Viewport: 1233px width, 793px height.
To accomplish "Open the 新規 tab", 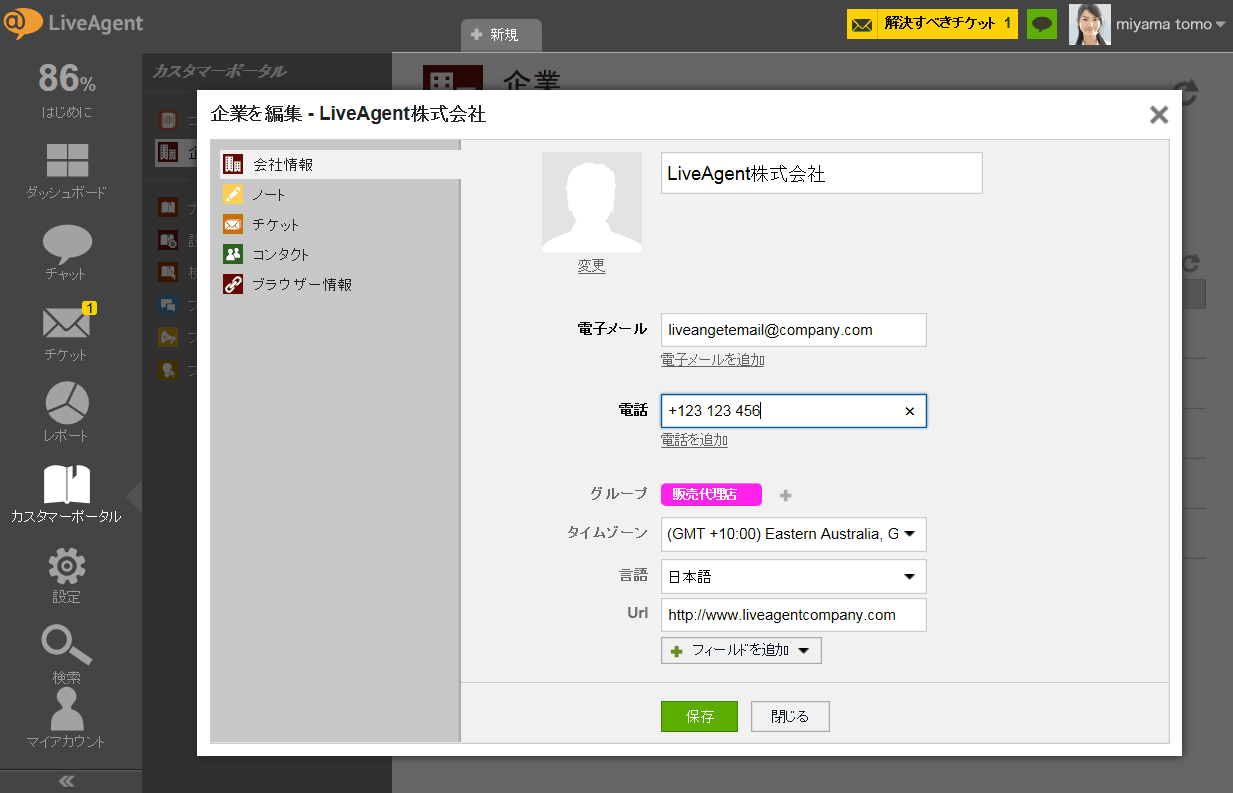I will click(500, 35).
